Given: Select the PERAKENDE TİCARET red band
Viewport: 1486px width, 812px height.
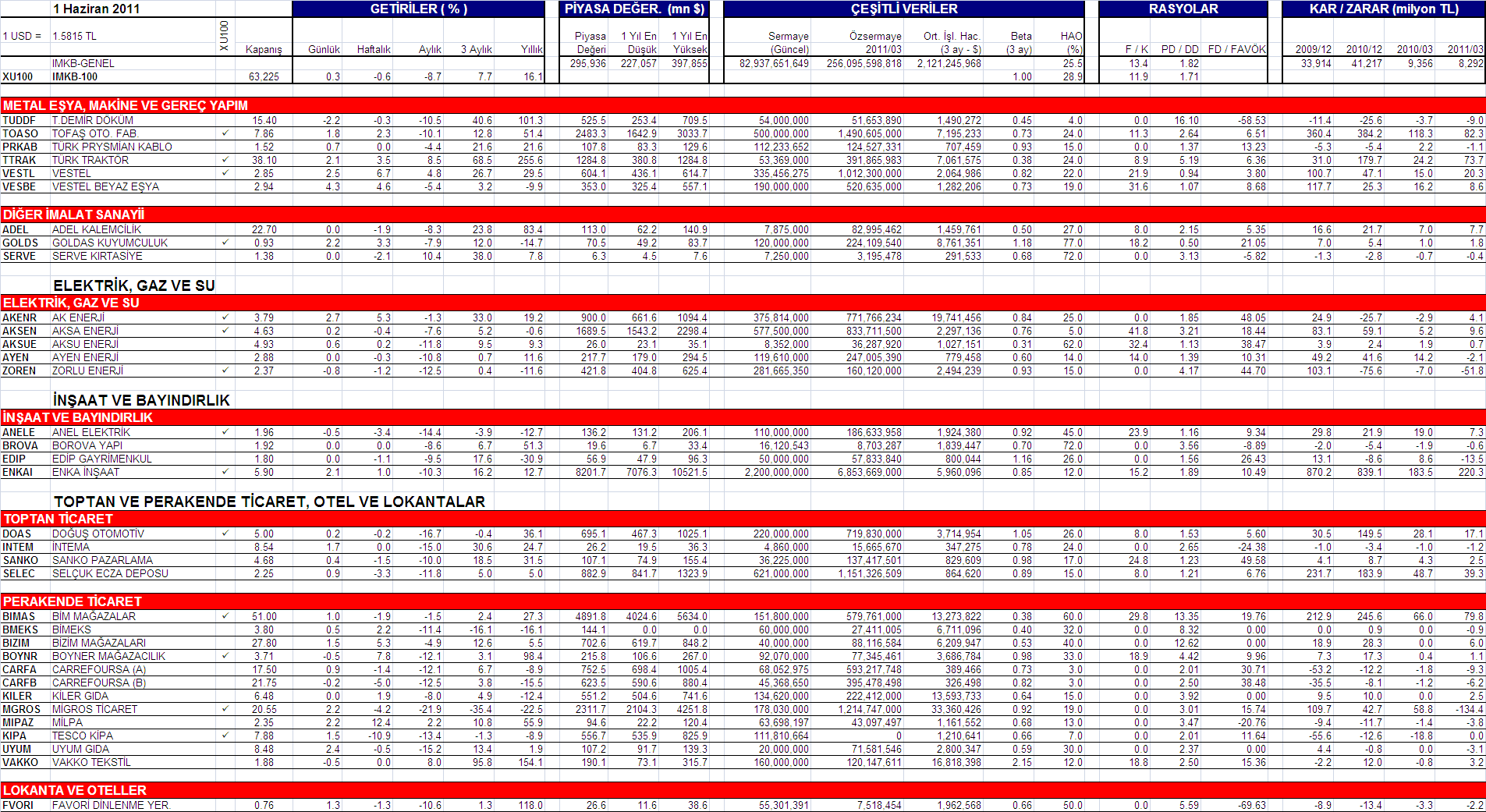Looking at the screenshot, I should (x=743, y=601).
